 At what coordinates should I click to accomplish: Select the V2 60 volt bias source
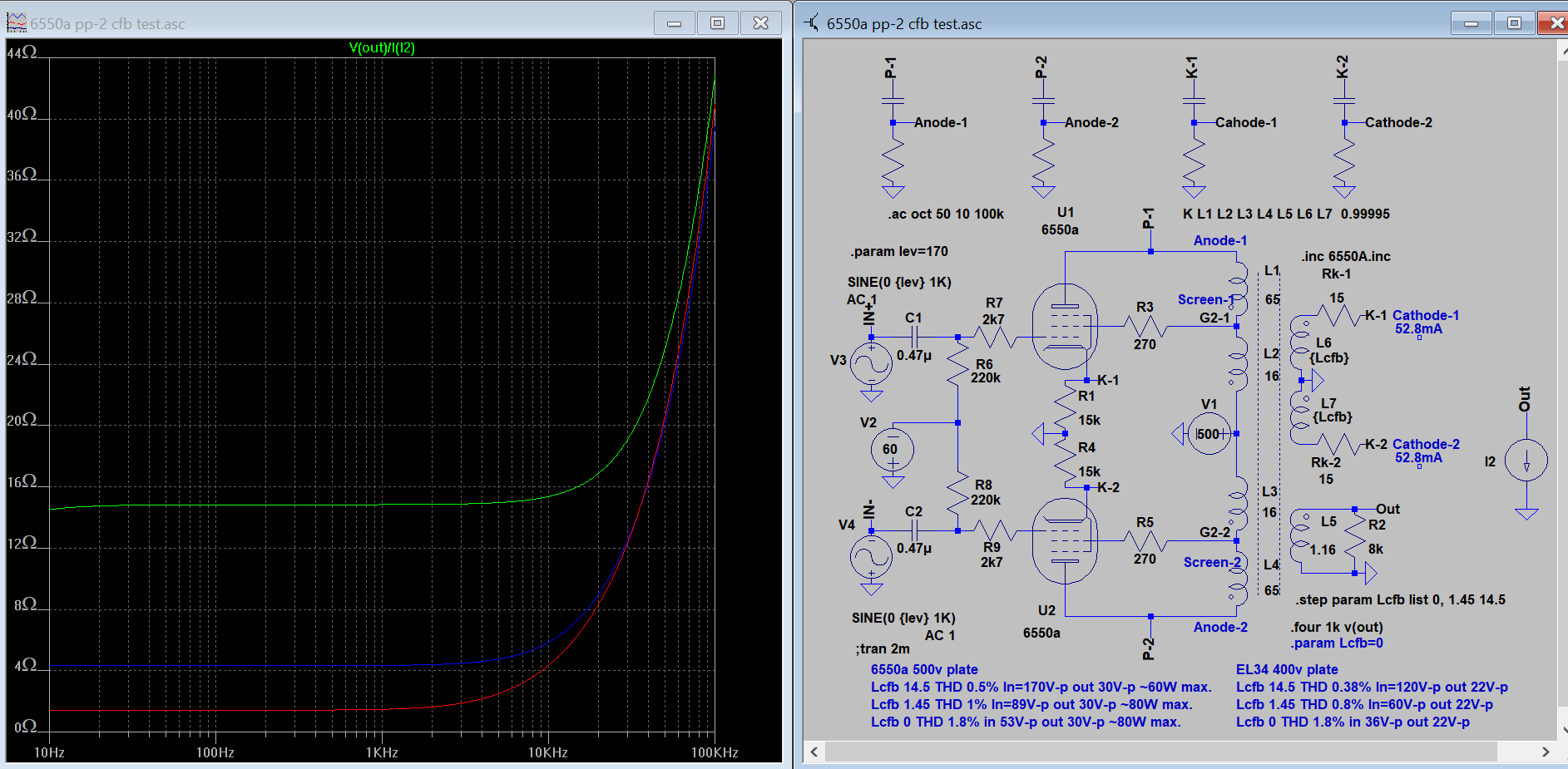893,450
